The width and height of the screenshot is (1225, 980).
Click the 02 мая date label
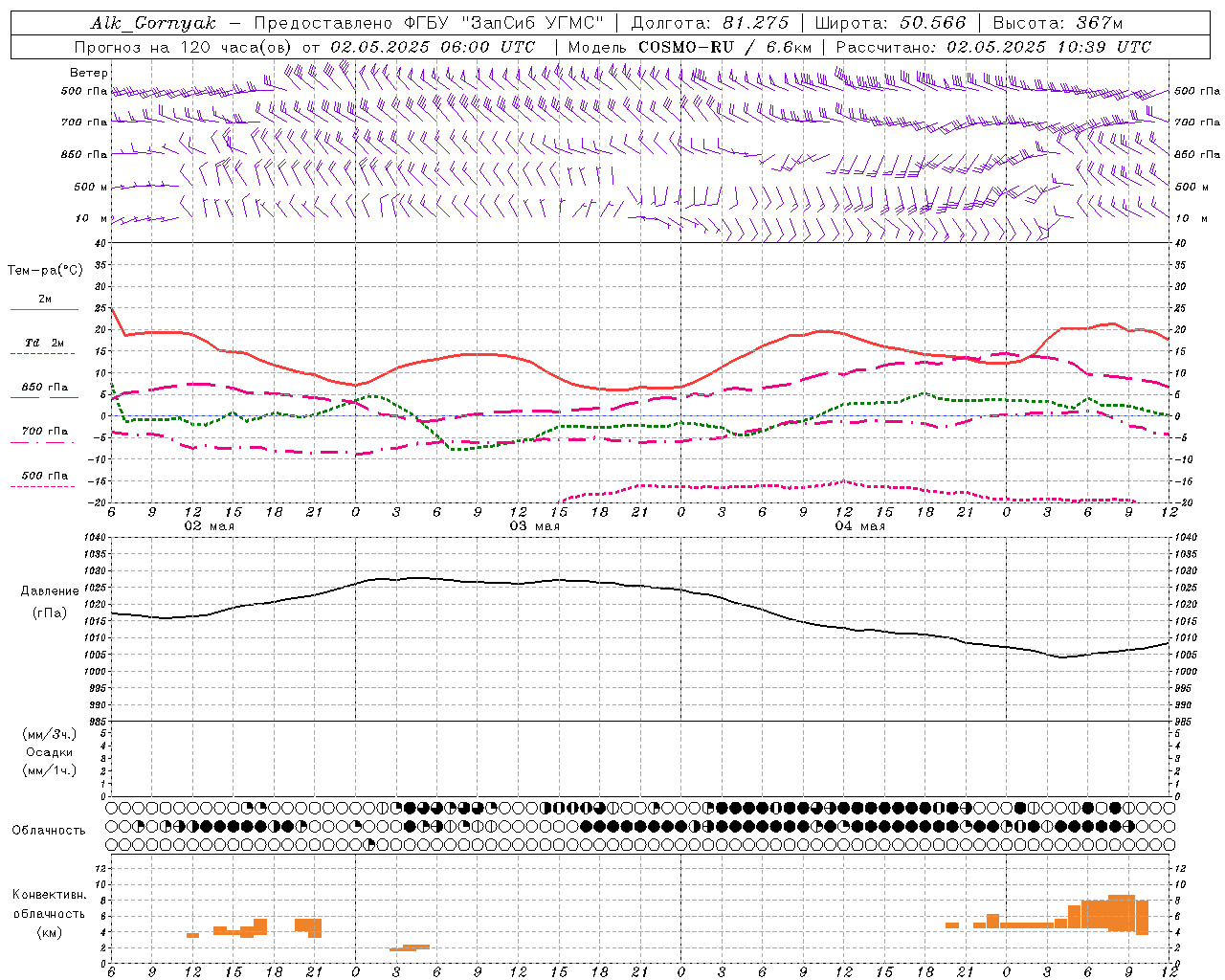[x=209, y=526]
